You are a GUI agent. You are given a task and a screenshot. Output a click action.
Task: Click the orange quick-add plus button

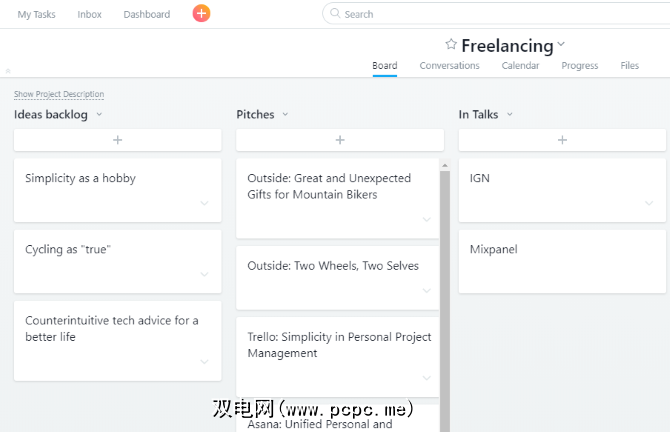click(201, 14)
